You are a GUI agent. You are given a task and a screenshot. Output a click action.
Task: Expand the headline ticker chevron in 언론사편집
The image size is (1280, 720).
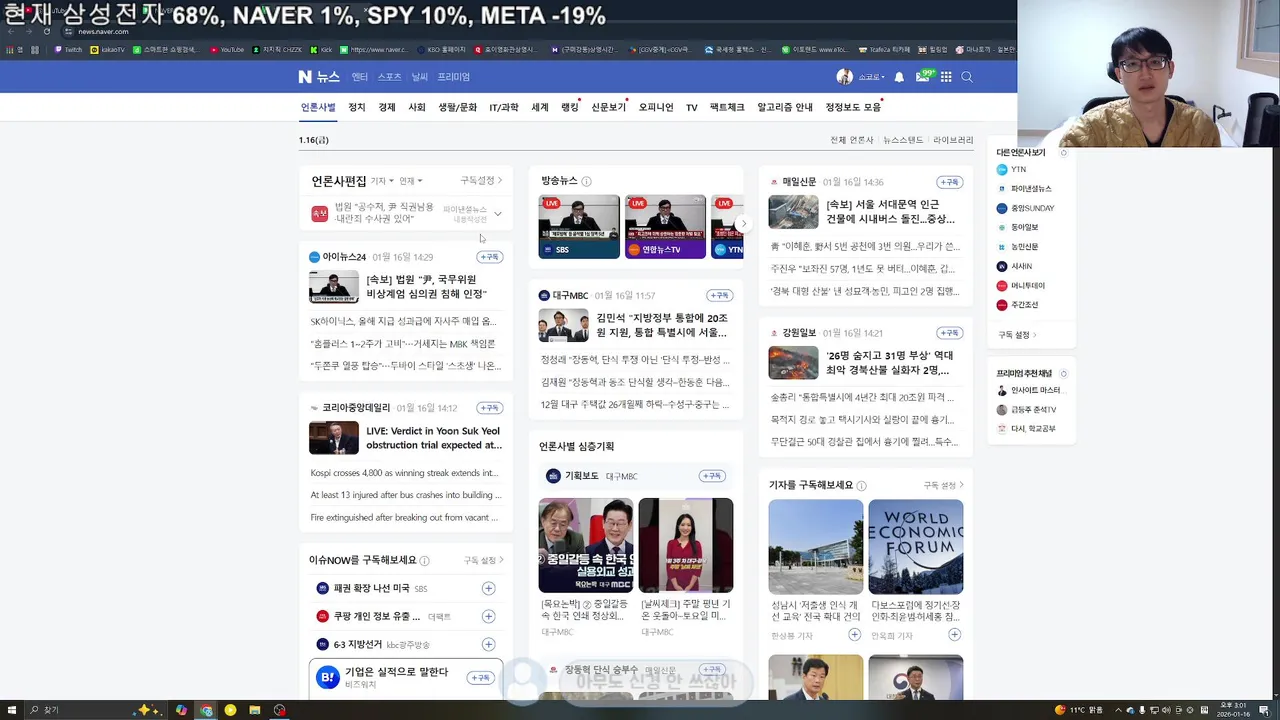[497, 214]
